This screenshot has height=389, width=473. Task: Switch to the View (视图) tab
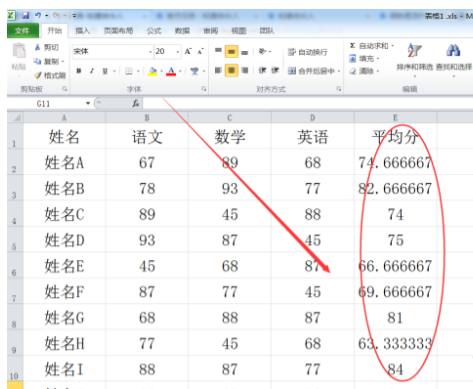click(x=239, y=31)
